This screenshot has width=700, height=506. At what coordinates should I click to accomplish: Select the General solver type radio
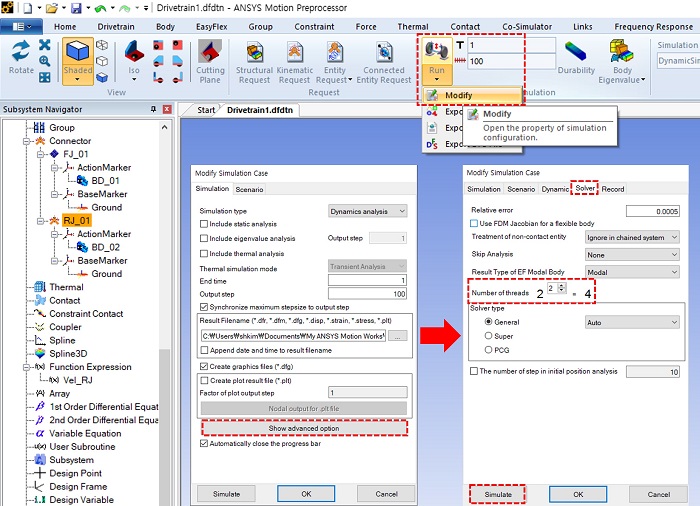(x=488, y=322)
